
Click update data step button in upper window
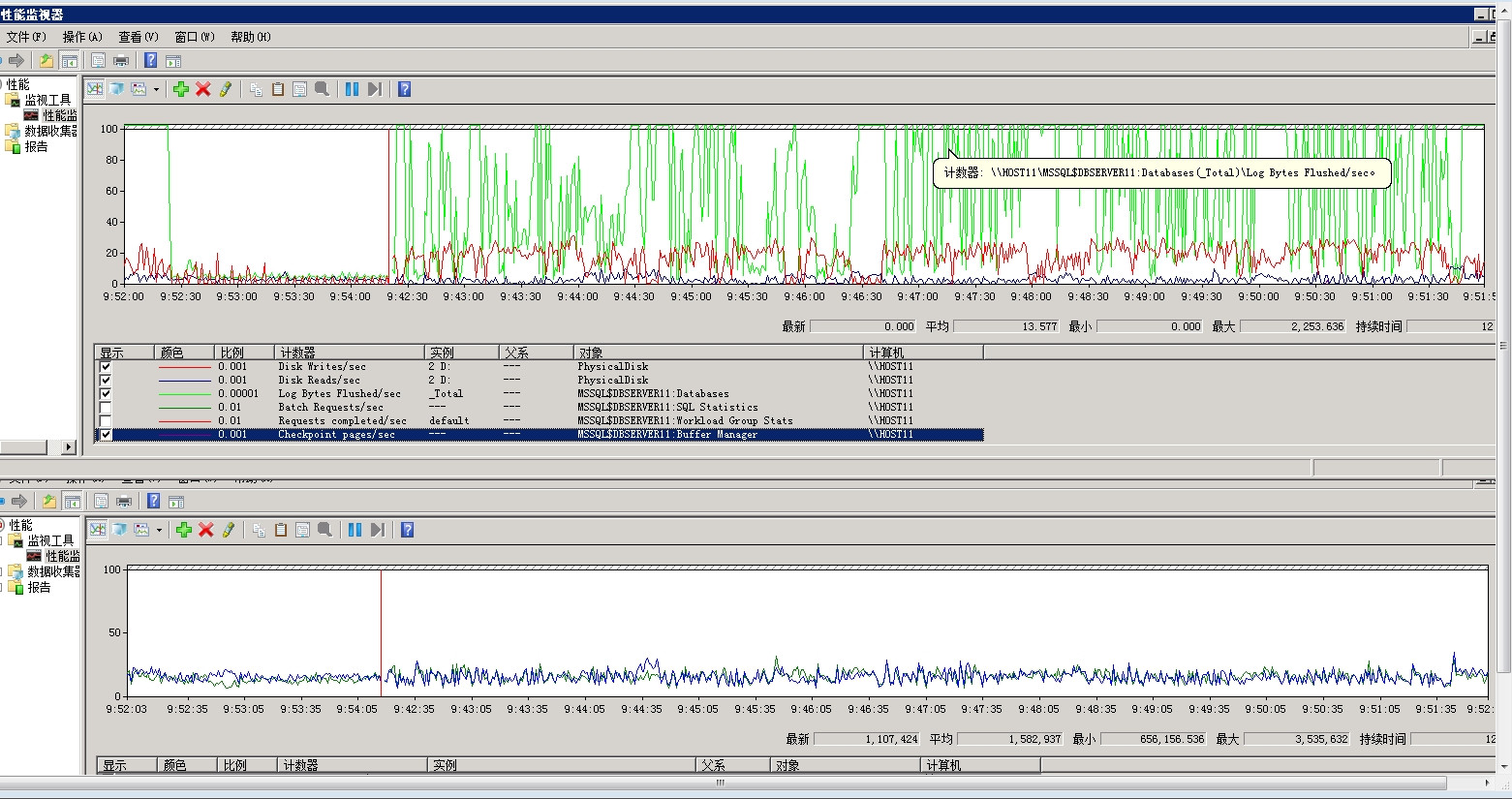pyautogui.click(x=375, y=89)
